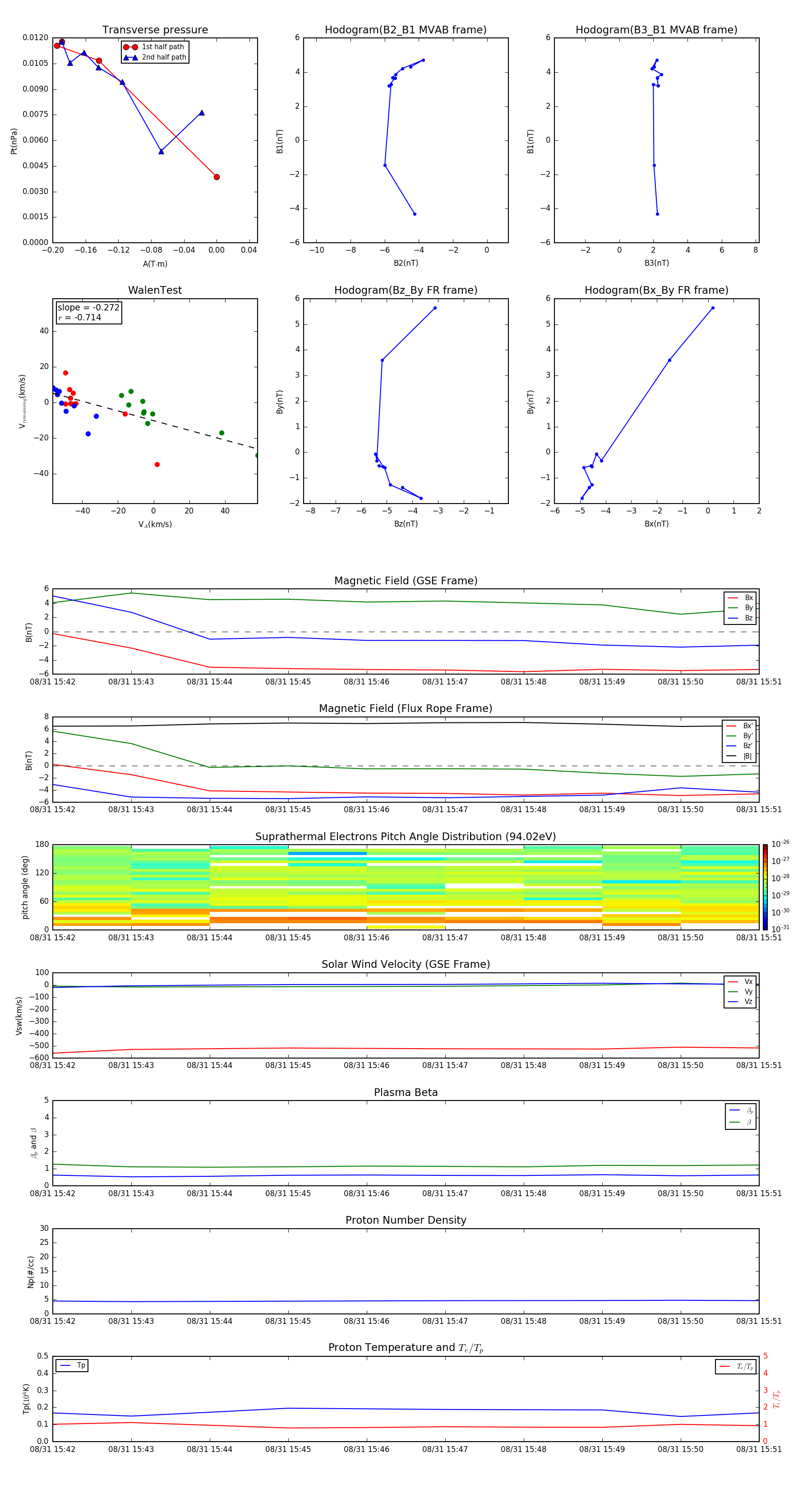
Task: Click the "pitch angle (deg)" axis label
Action: click(x=25, y=887)
